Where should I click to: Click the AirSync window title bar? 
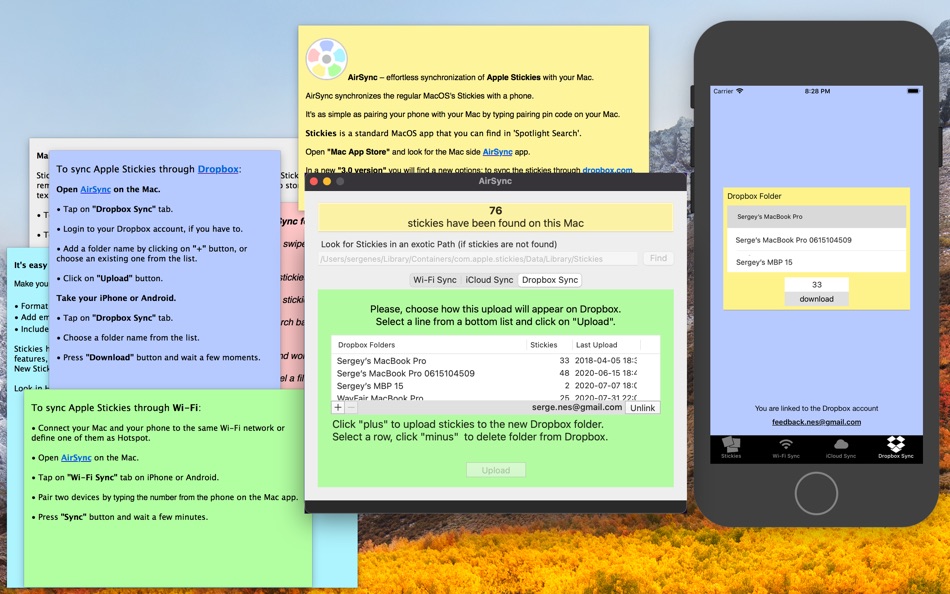(x=495, y=181)
